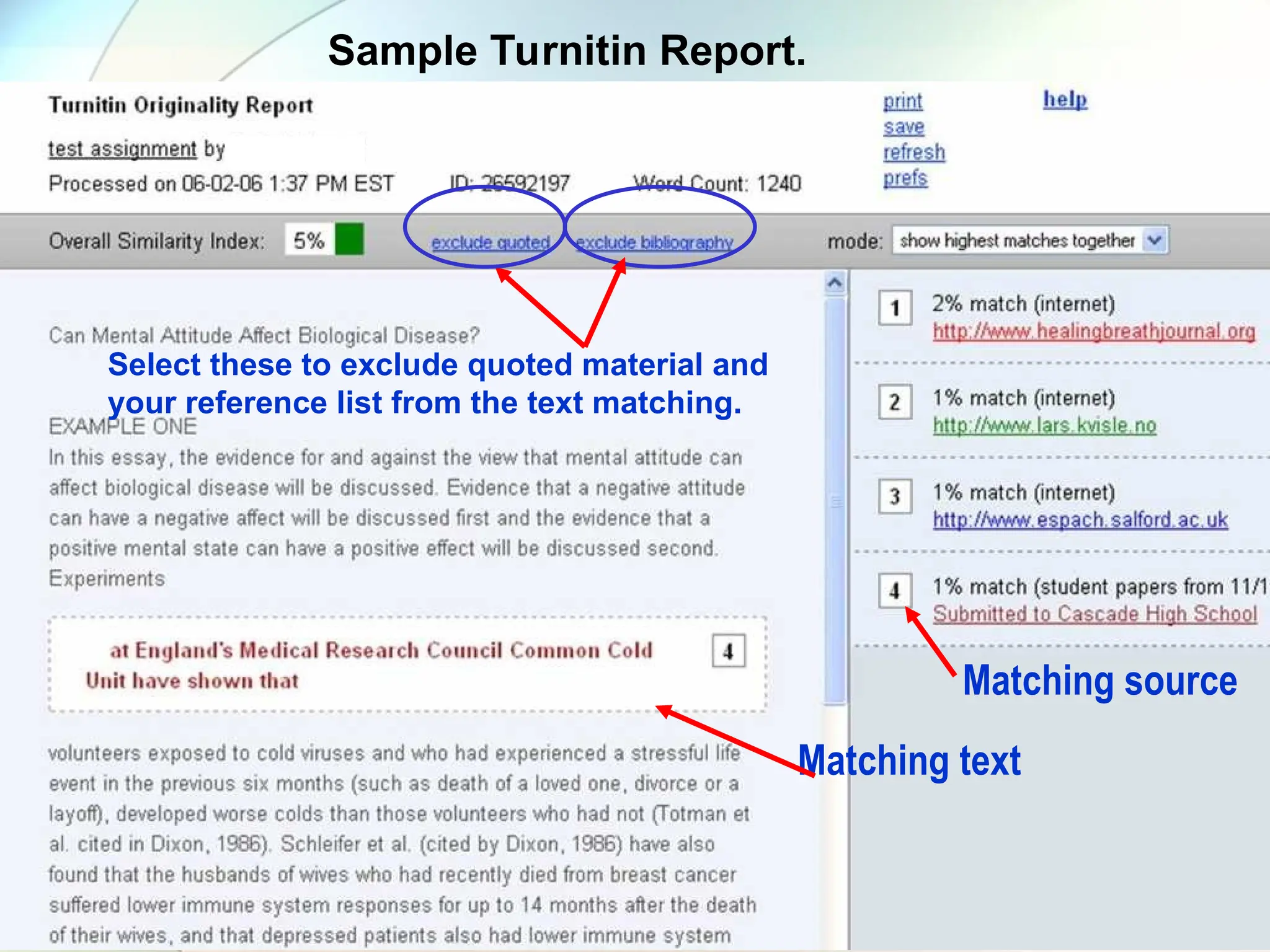Select match source number 1 box

895,307
